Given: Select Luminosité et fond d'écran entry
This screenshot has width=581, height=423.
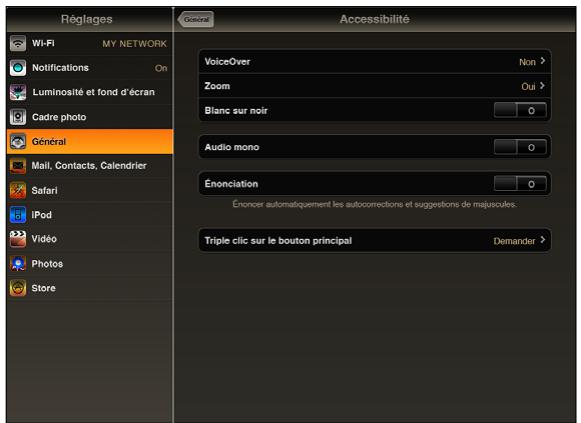Looking at the screenshot, I should click(90, 92).
